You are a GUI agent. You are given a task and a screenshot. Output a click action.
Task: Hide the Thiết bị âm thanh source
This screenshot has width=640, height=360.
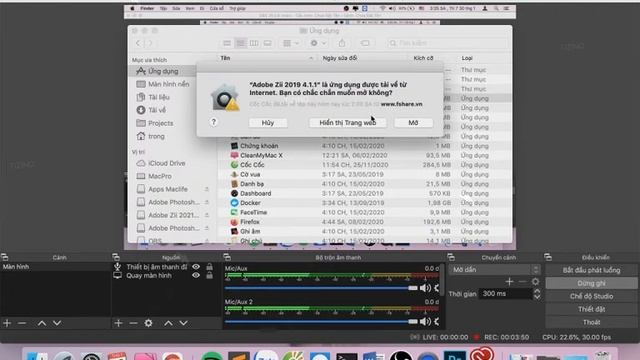196,267
